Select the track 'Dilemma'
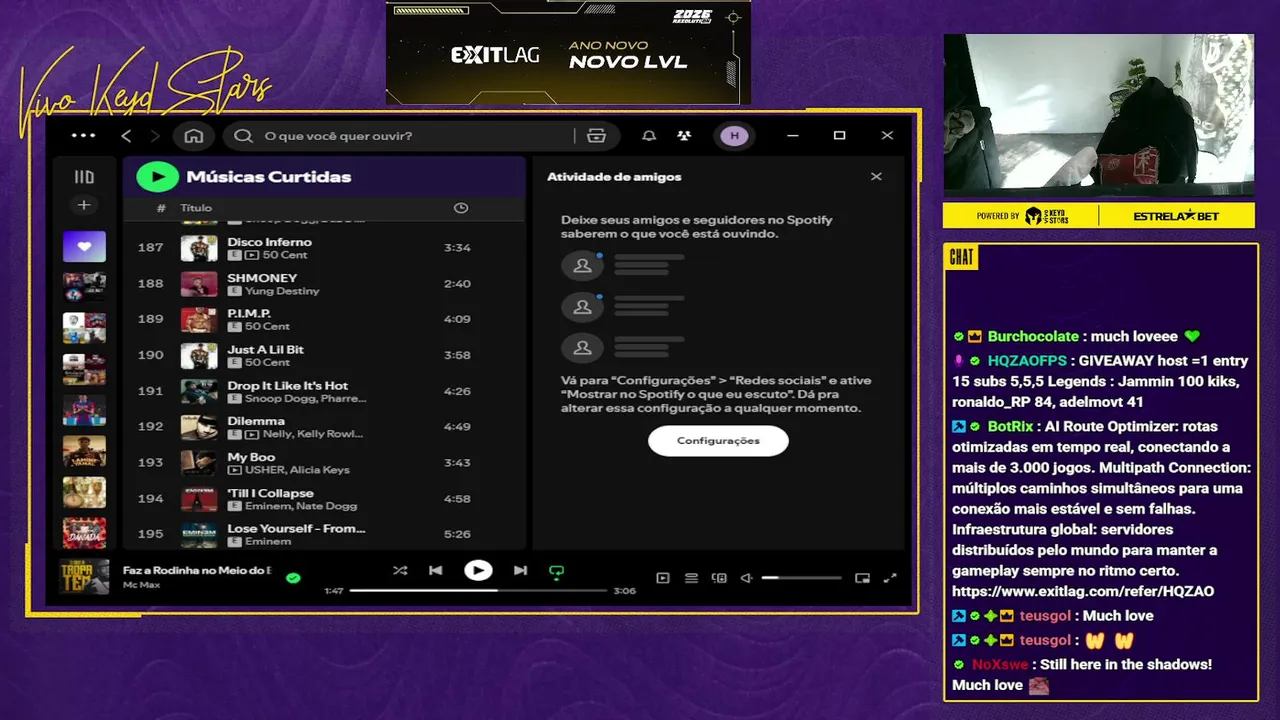1280x720 pixels. pos(256,422)
